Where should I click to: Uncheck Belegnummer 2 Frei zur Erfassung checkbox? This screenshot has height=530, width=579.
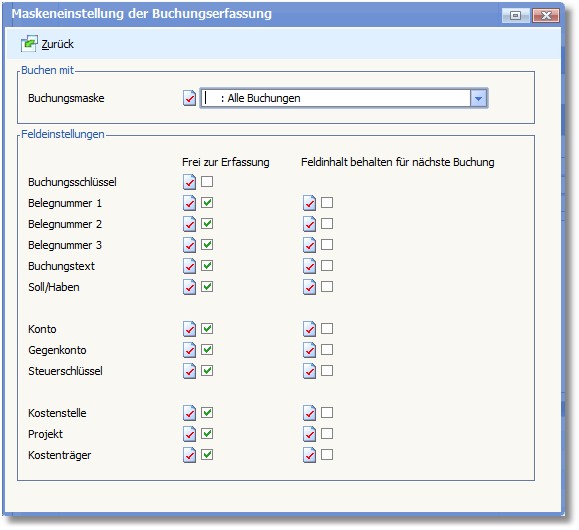(x=207, y=223)
